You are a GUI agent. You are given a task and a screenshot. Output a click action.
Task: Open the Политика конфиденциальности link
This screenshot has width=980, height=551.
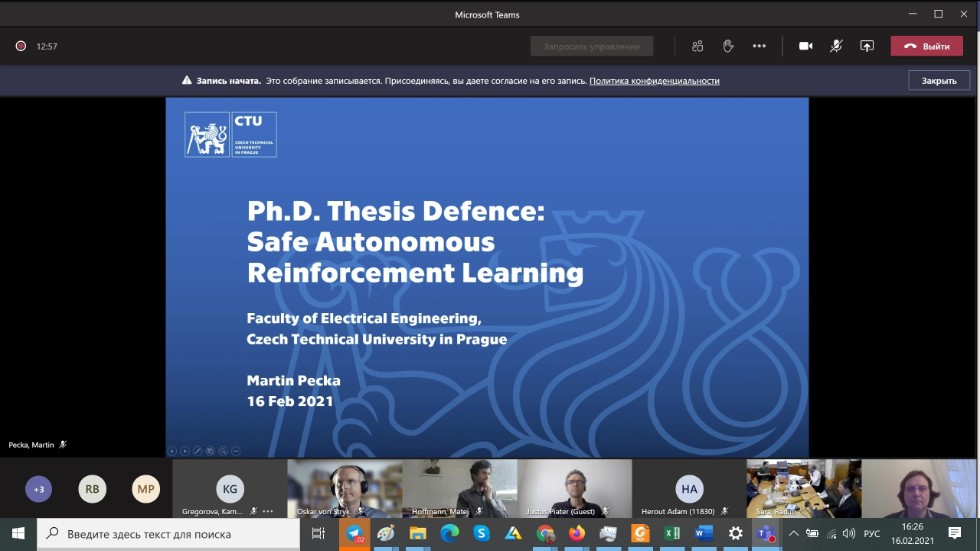click(654, 81)
